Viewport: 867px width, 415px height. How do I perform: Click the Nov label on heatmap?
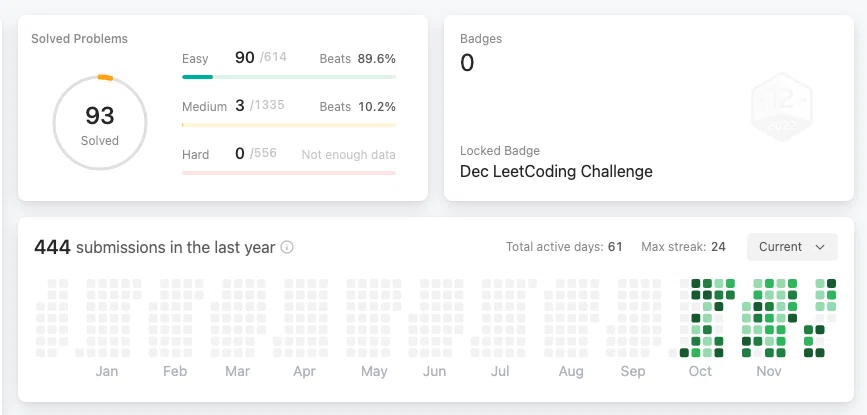(769, 371)
